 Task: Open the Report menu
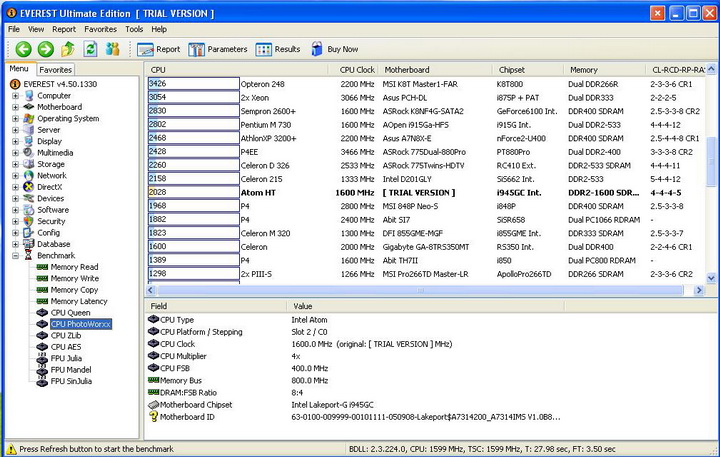click(64, 29)
